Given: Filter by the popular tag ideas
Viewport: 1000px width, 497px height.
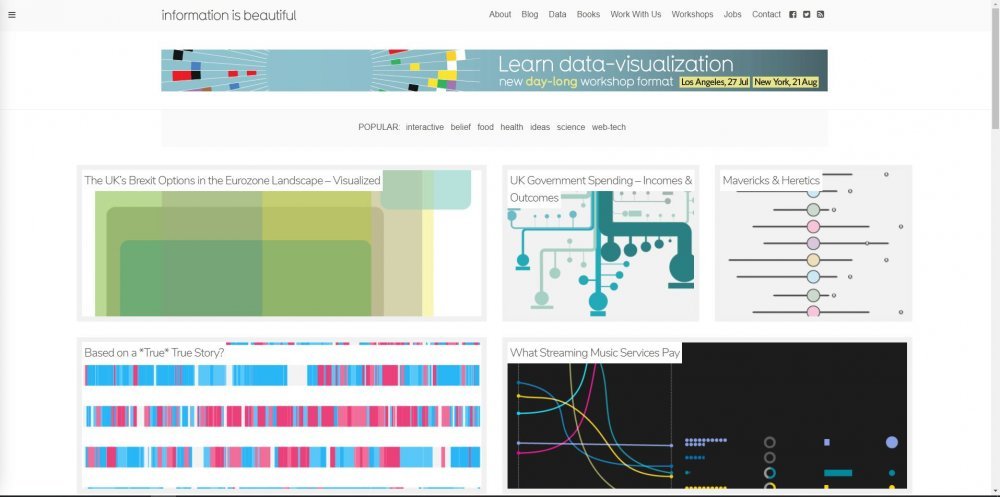Looking at the screenshot, I should click(540, 127).
